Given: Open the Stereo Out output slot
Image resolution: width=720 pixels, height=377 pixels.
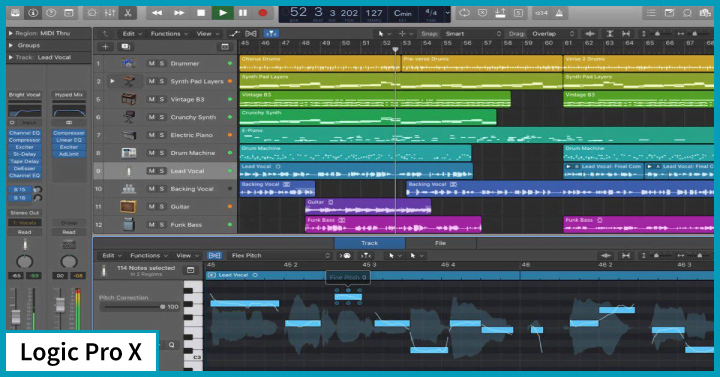Looking at the screenshot, I should click(25, 213).
